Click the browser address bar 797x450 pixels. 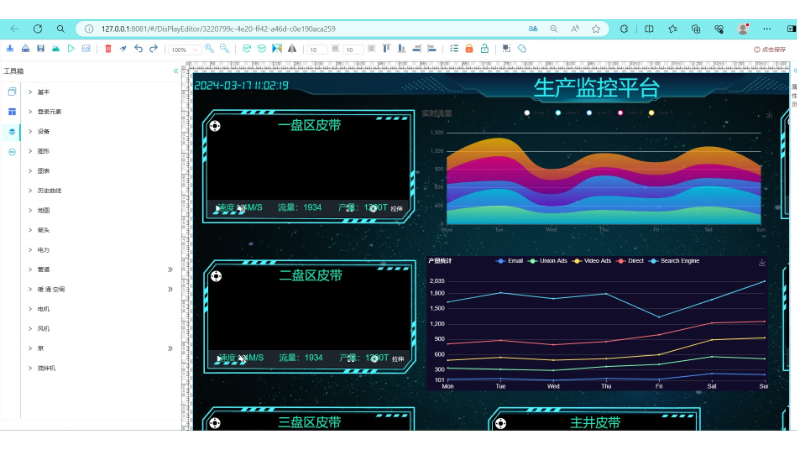point(300,29)
